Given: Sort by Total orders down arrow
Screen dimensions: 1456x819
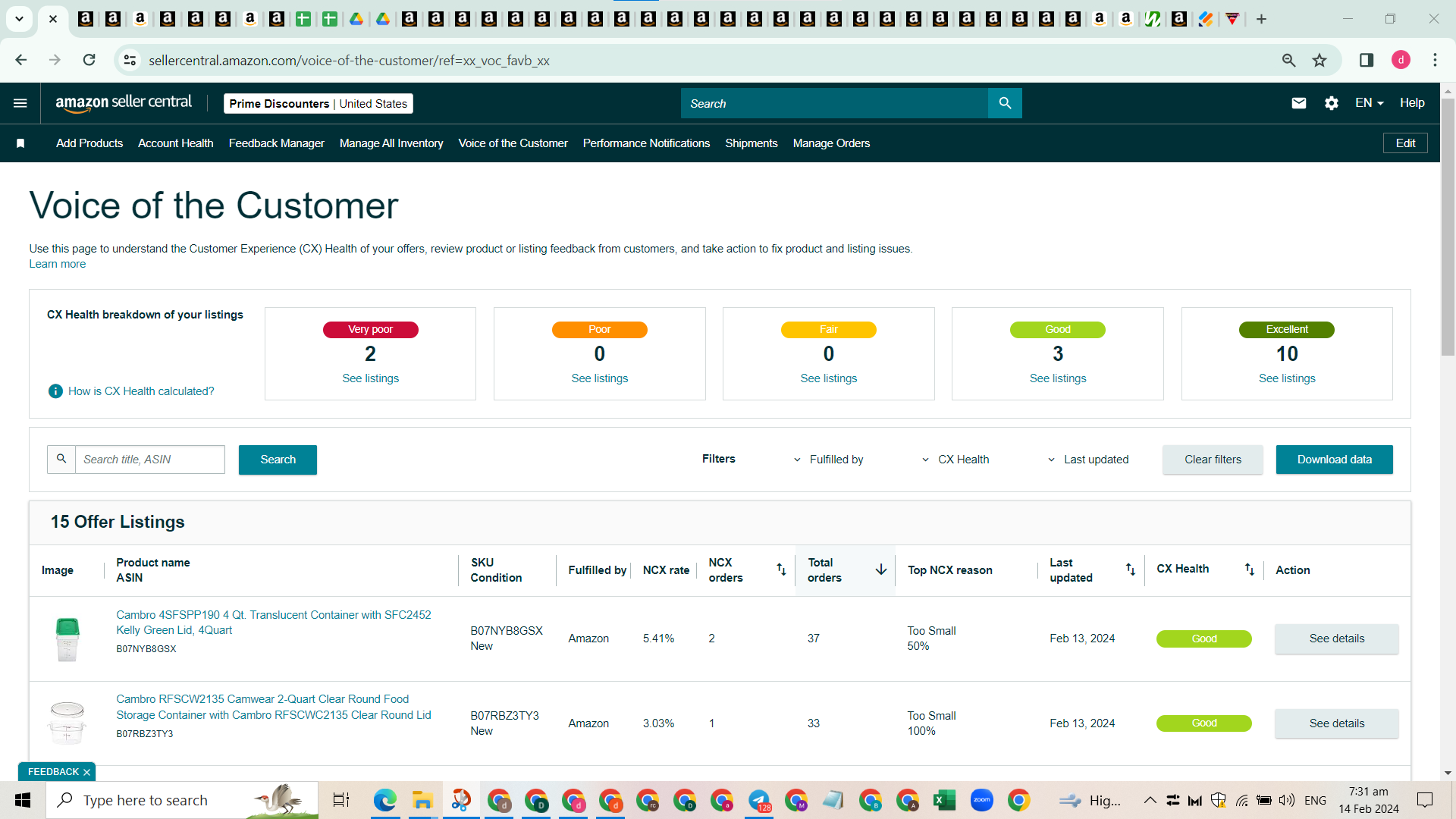Looking at the screenshot, I should coord(881,570).
